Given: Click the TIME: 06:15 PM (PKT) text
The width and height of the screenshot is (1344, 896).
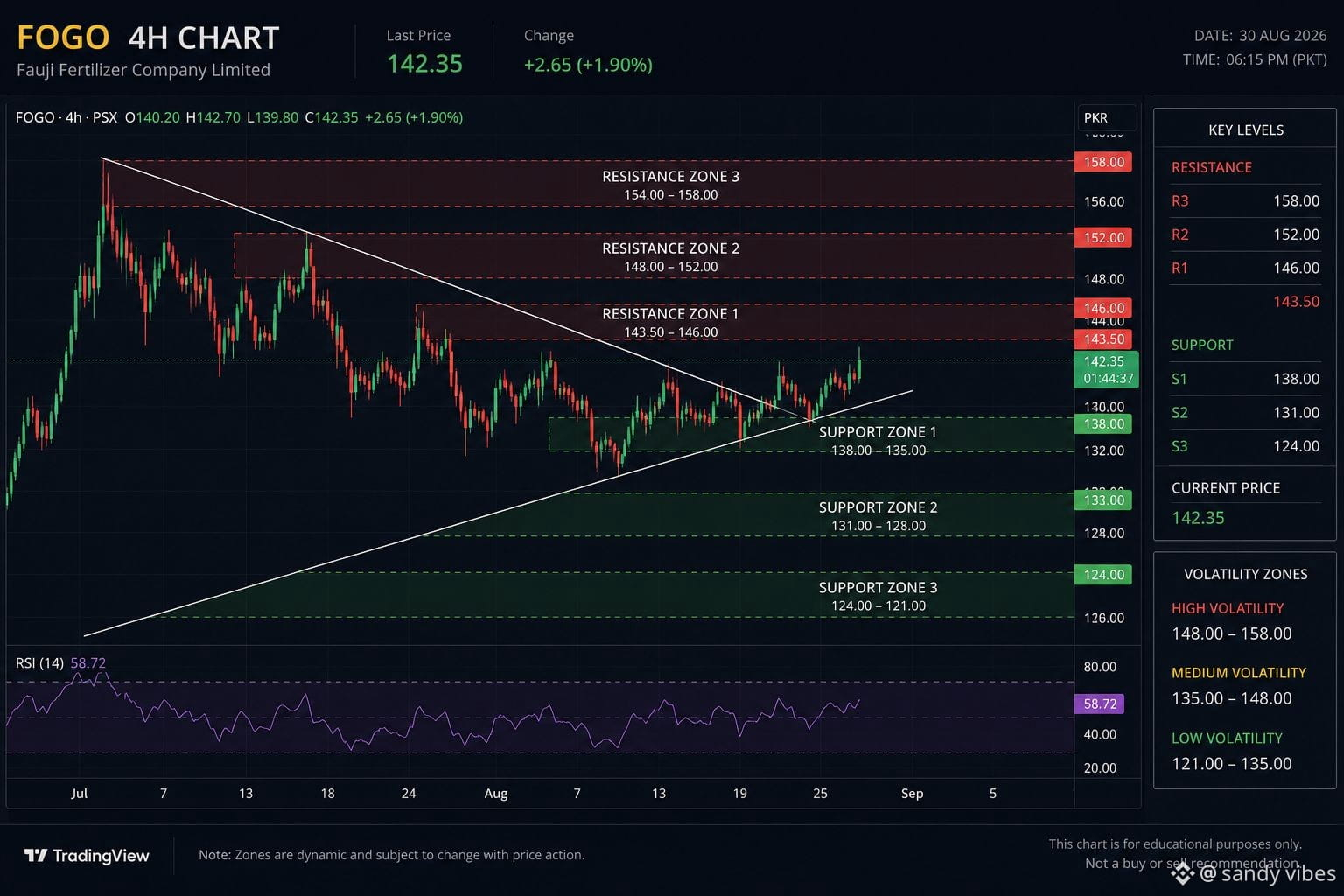Looking at the screenshot, I should [x=1255, y=59].
